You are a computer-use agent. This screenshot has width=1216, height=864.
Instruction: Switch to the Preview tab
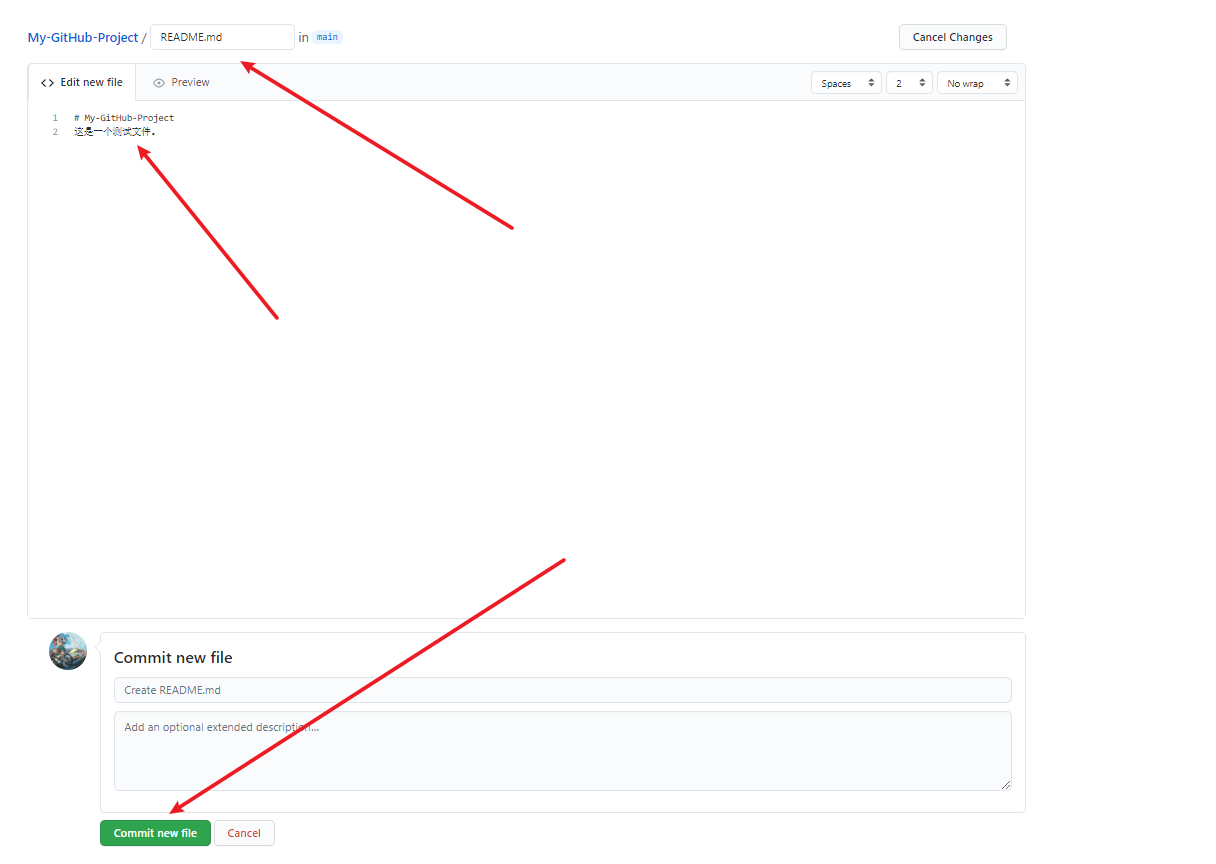pyautogui.click(x=181, y=82)
